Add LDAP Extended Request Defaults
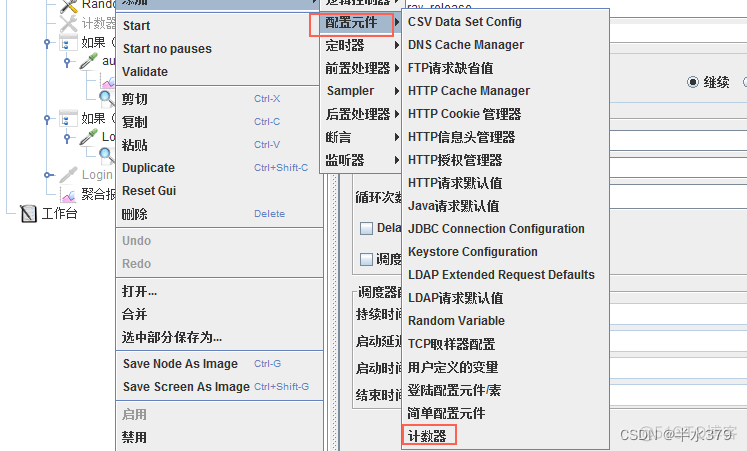Image resolution: width=747 pixels, height=451 pixels. click(x=505, y=275)
